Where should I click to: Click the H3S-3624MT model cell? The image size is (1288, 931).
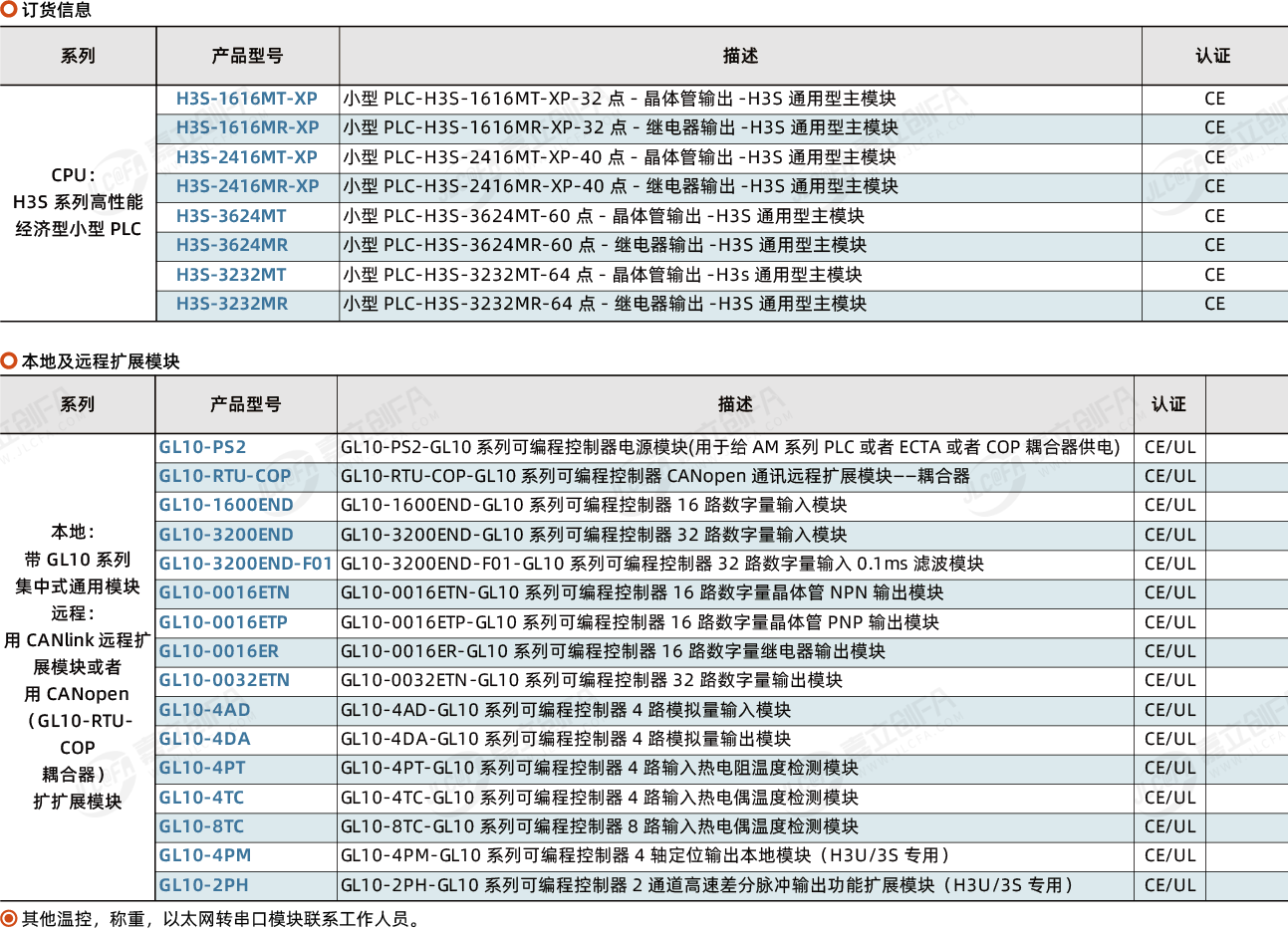tap(231, 216)
